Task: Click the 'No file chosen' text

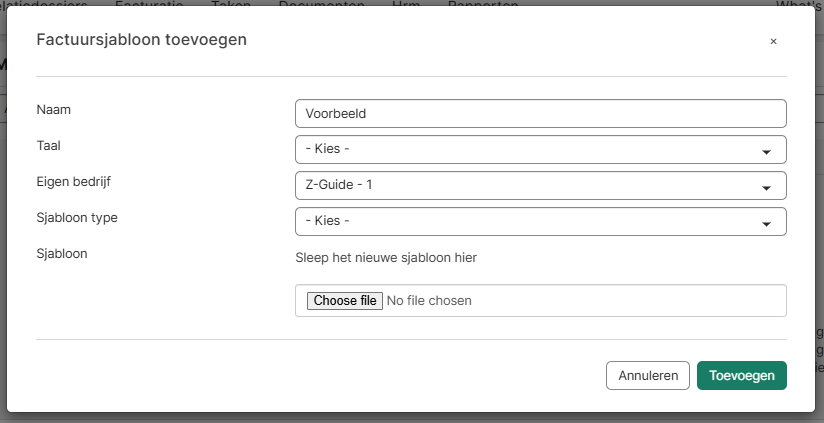Action: (429, 301)
